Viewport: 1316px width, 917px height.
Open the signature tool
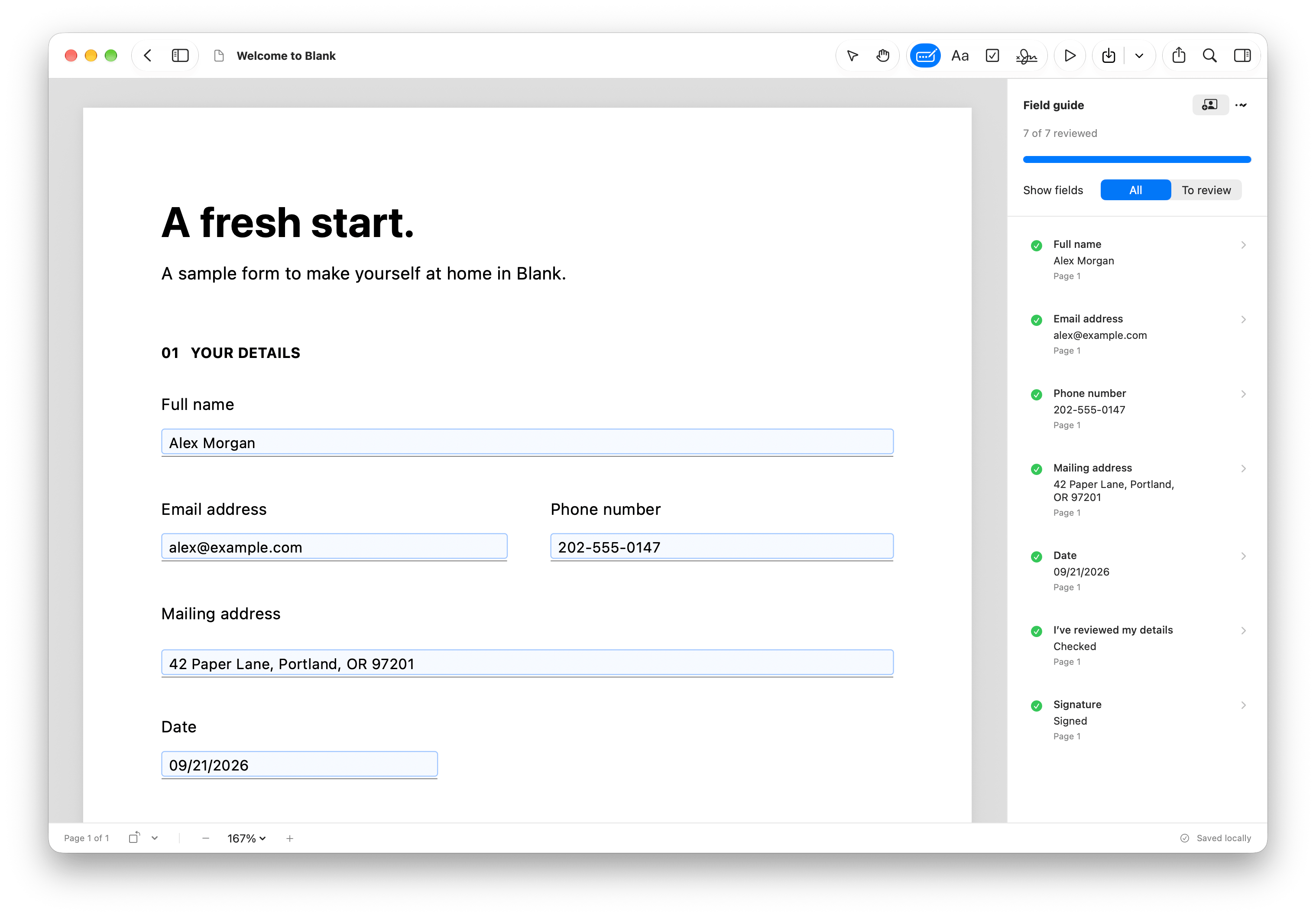click(1026, 55)
